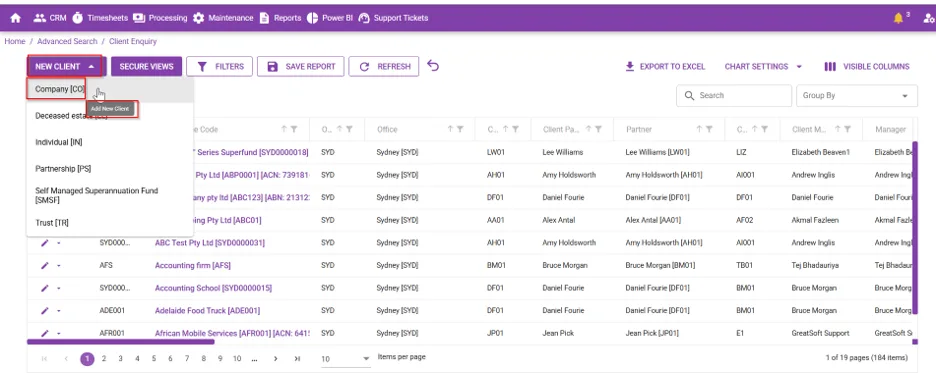Open the Filters button
The width and height of the screenshot is (936, 373).
tap(219, 66)
